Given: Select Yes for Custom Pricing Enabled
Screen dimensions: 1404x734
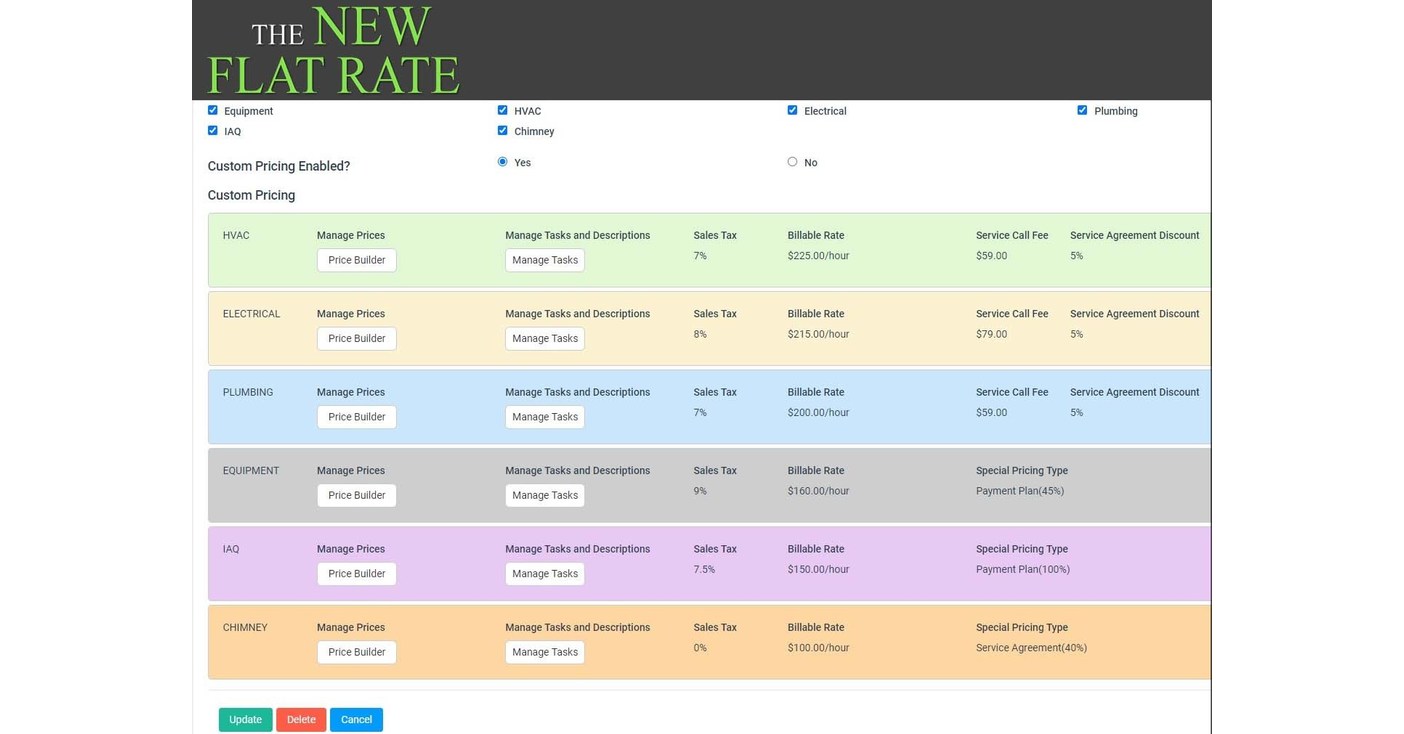Looking at the screenshot, I should coord(502,162).
